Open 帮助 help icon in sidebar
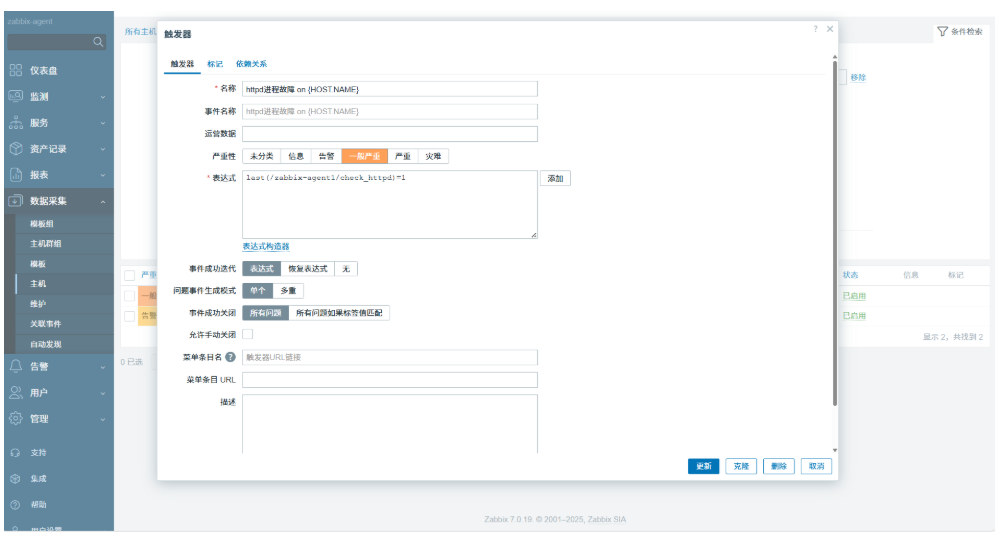 [16, 505]
